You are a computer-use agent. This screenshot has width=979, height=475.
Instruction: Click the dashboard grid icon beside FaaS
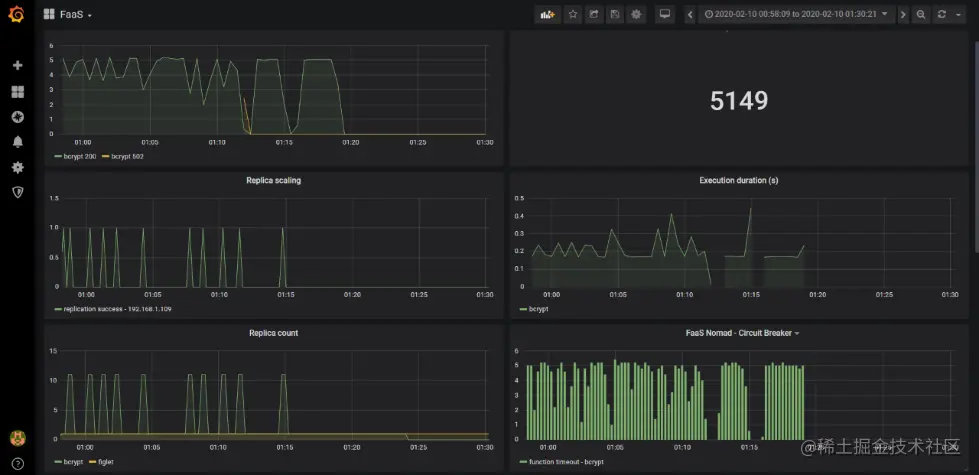(49, 14)
